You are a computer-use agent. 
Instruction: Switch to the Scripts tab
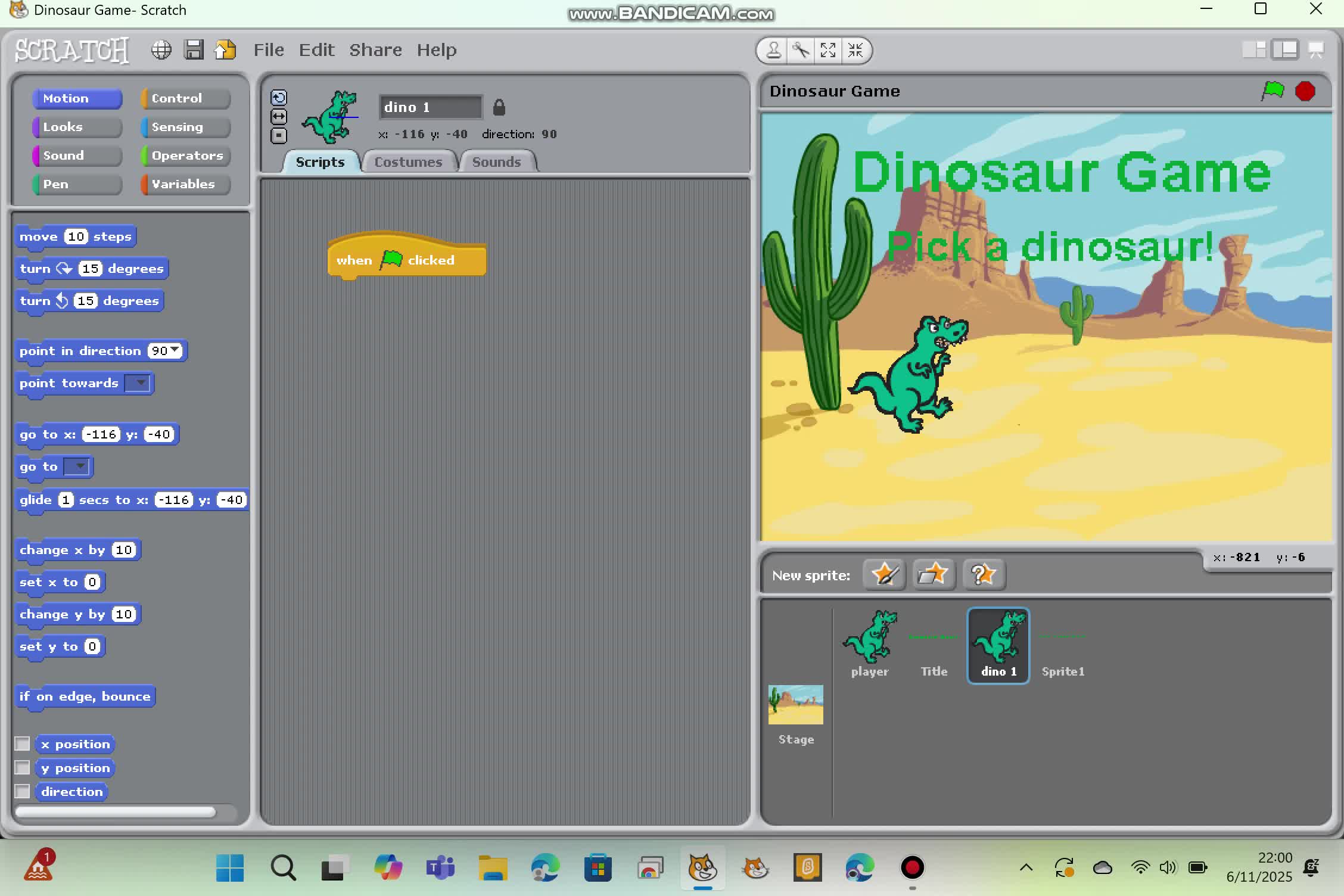click(321, 161)
